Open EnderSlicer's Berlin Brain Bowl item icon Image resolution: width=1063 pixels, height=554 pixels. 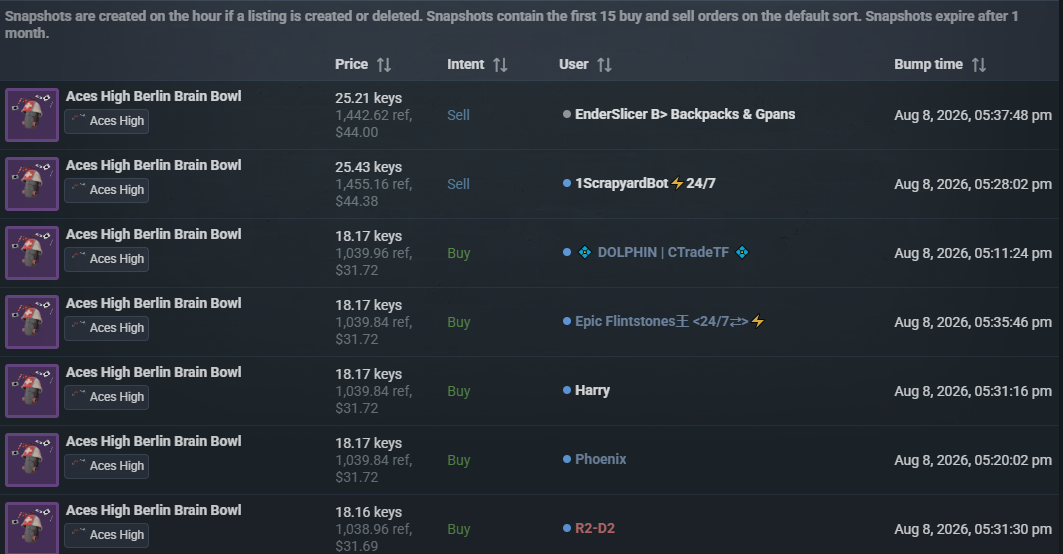tap(32, 115)
